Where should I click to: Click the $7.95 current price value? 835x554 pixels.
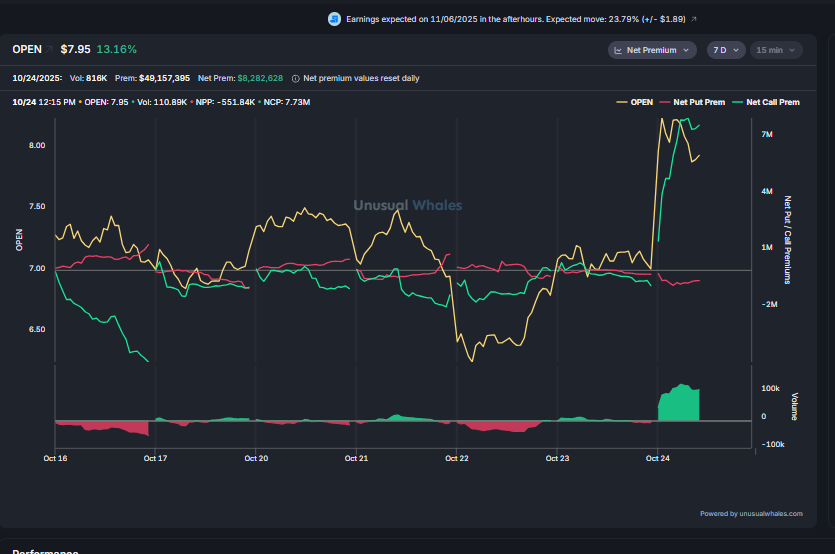(76, 50)
